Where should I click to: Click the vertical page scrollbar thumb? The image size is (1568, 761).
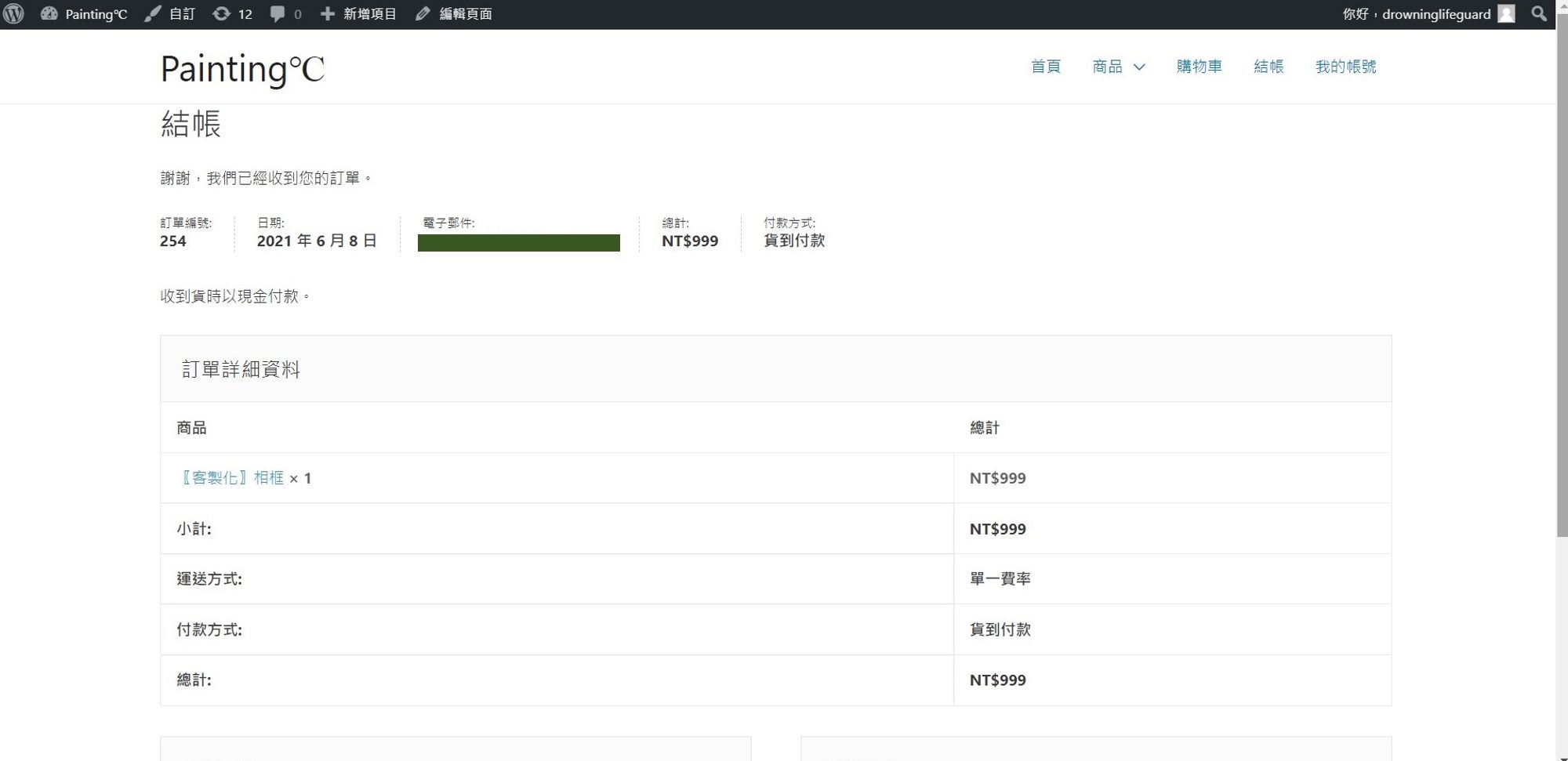[x=1562, y=282]
